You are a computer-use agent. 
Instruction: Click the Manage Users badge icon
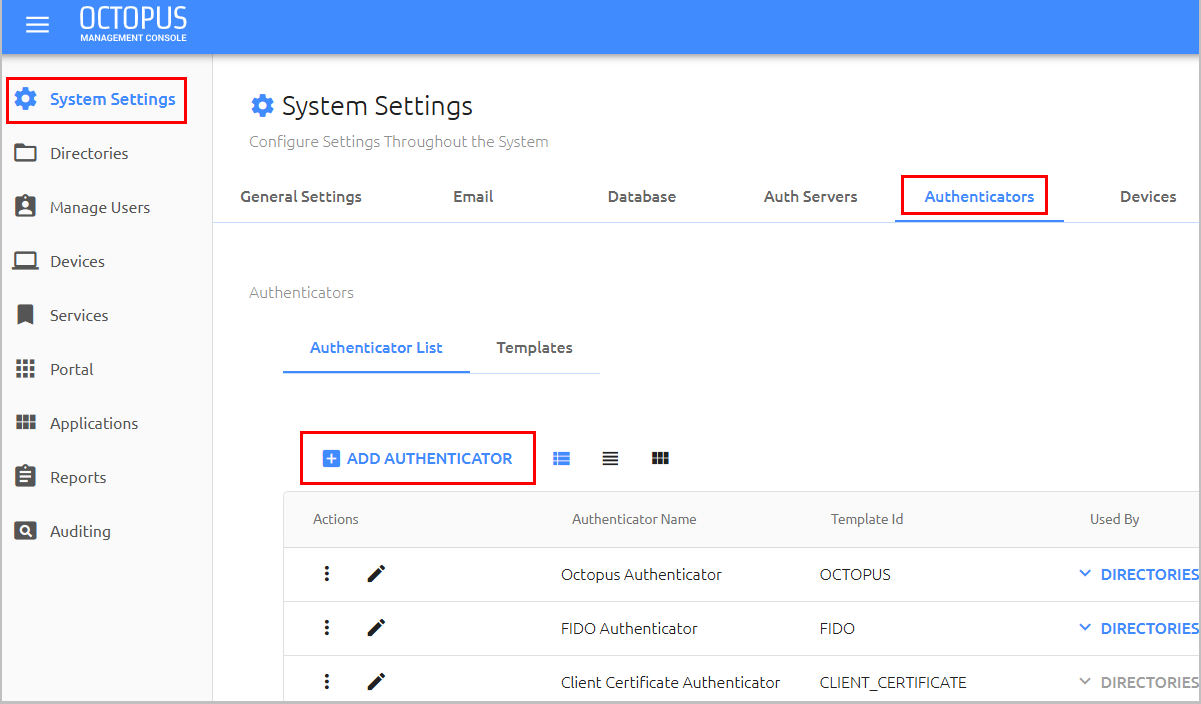[x=26, y=206]
